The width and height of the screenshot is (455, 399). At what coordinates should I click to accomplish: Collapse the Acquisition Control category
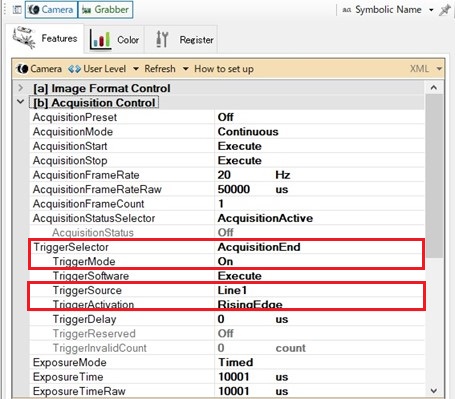[x=21, y=102]
